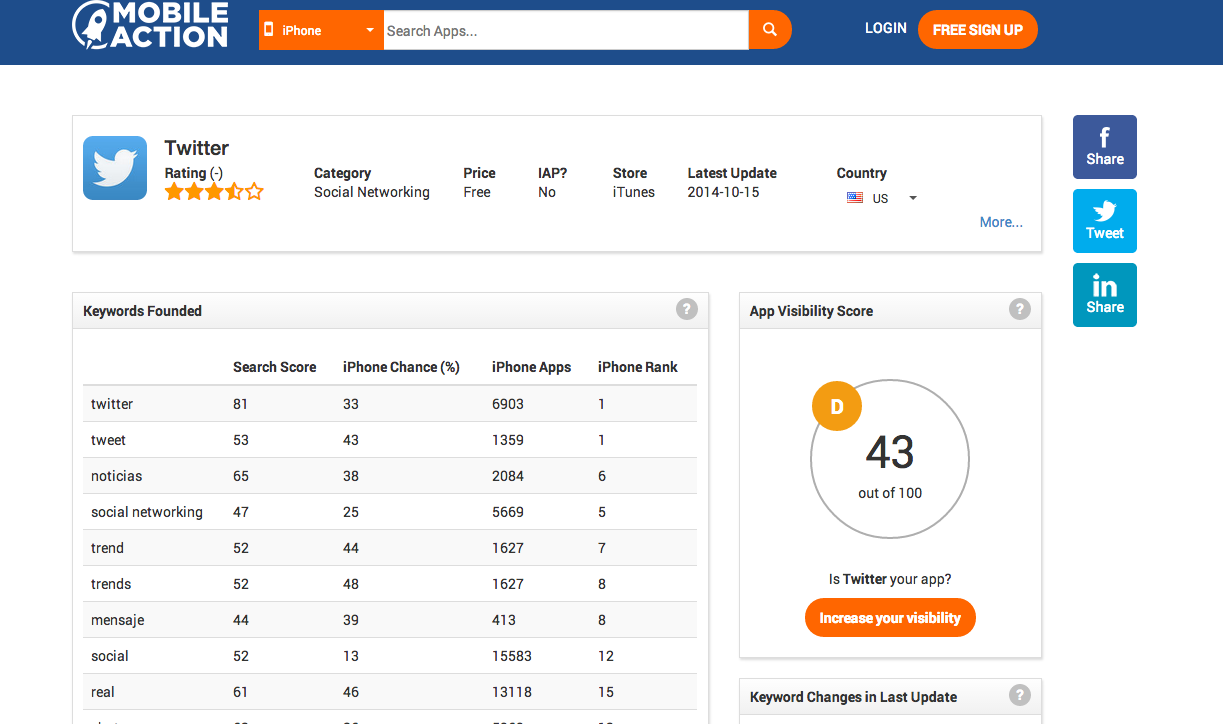This screenshot has height=724, width=1223.
Task: Share on Facebook using sidebar button
Action: [x=1104, y=147]
